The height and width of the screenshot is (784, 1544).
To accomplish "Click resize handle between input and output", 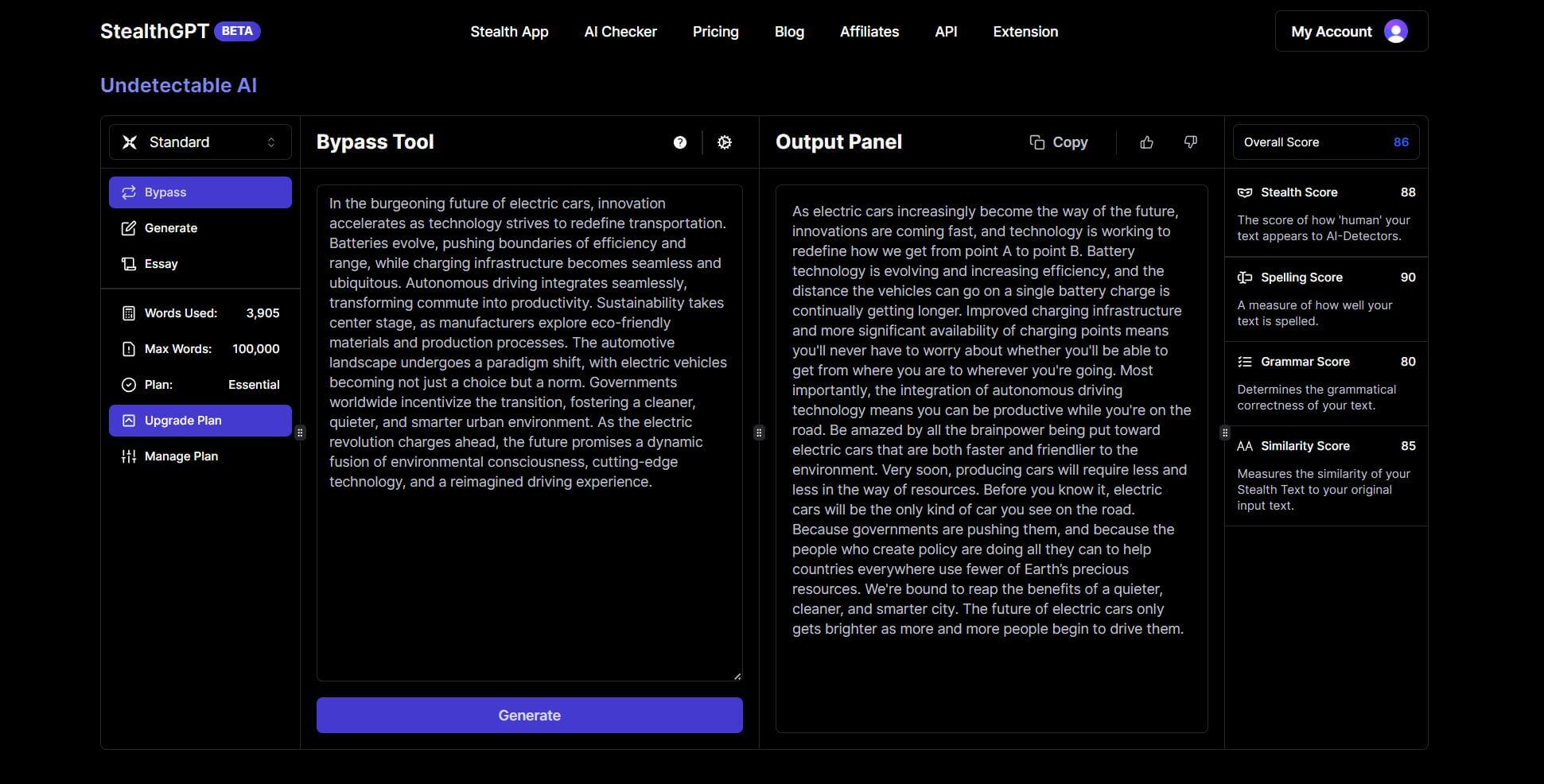I will point(759,433).
